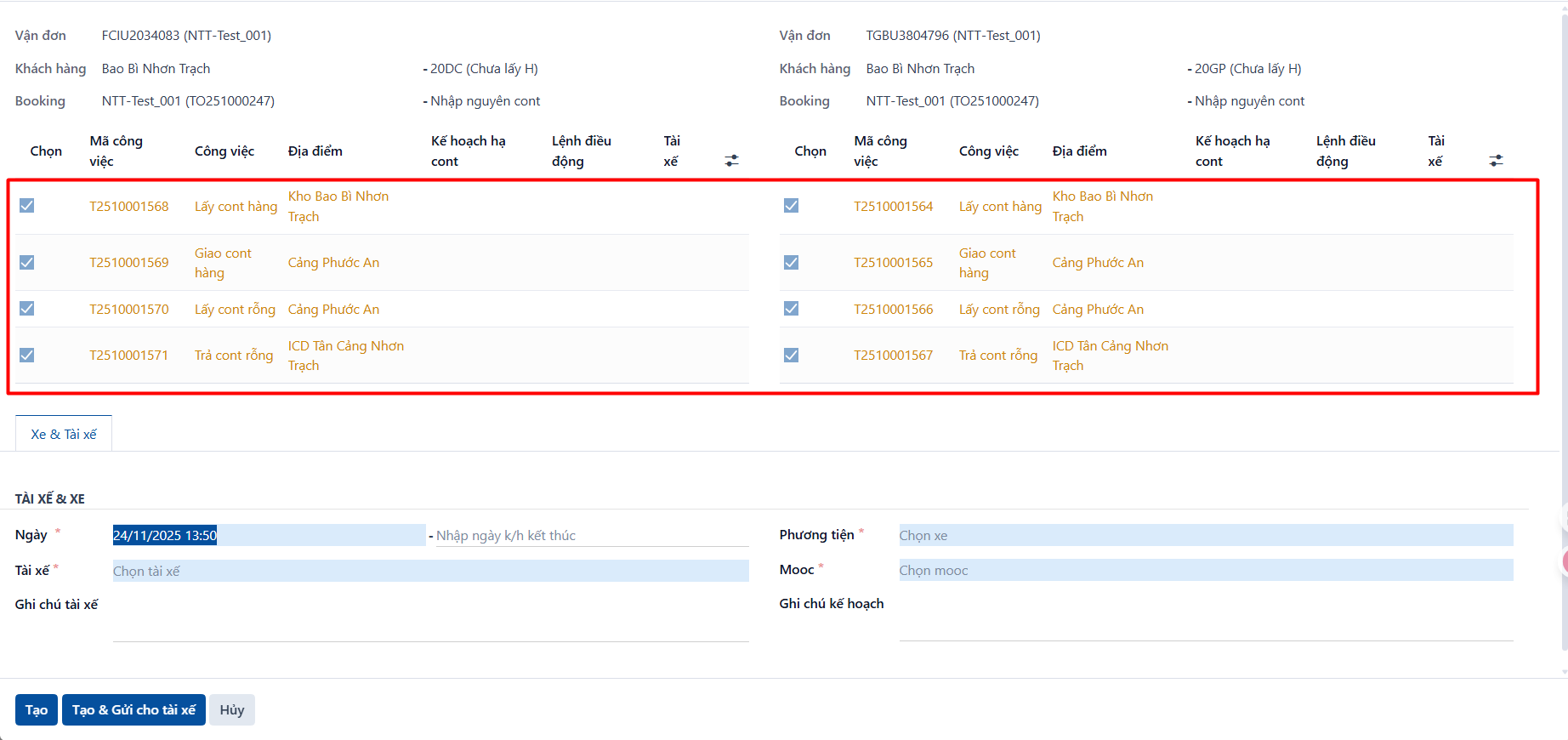This screenshot has width=1568, height=740.
Task: Uncheck the checkbox for task T2510001570
Action: [27, 309]
